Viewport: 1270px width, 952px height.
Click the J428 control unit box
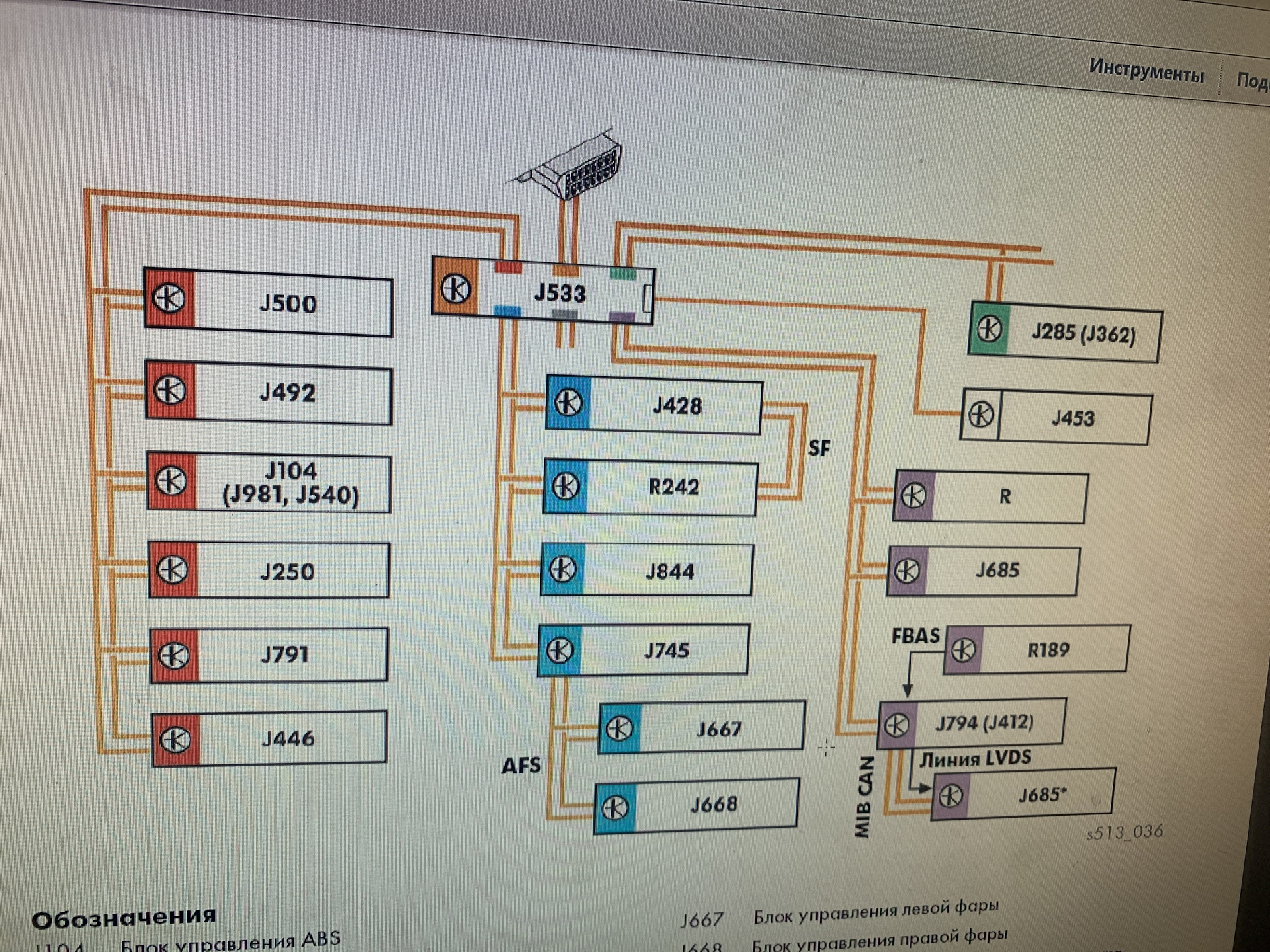pos(654,405)
